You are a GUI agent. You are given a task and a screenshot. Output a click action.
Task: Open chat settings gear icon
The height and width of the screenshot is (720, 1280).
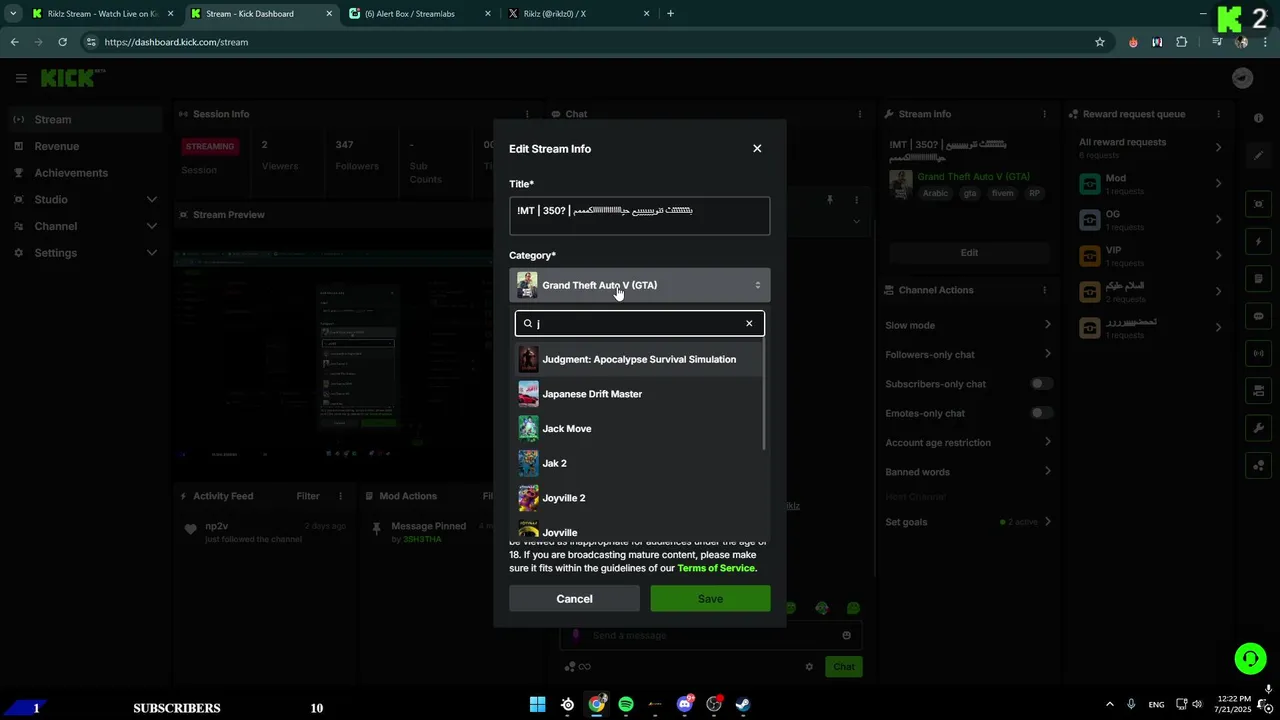(x=809, y=667)
